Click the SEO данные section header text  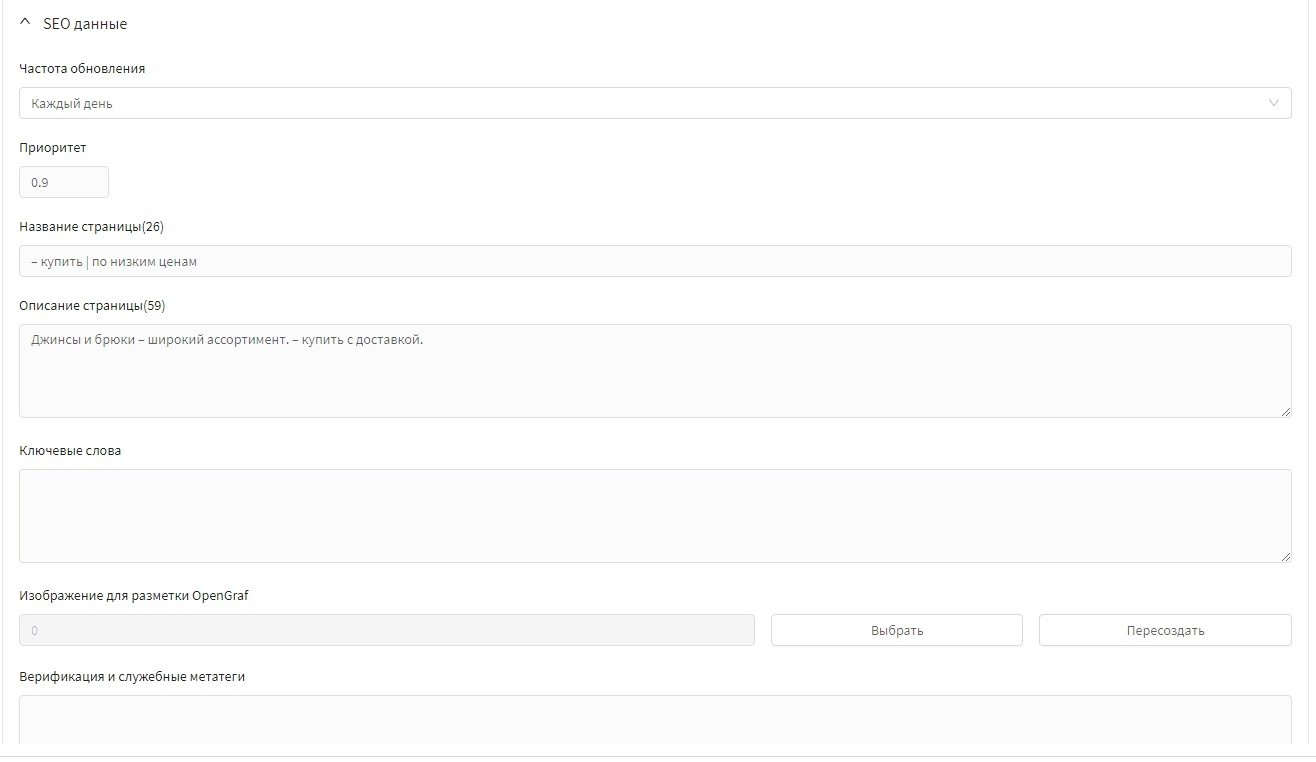[x=85, y=23]
